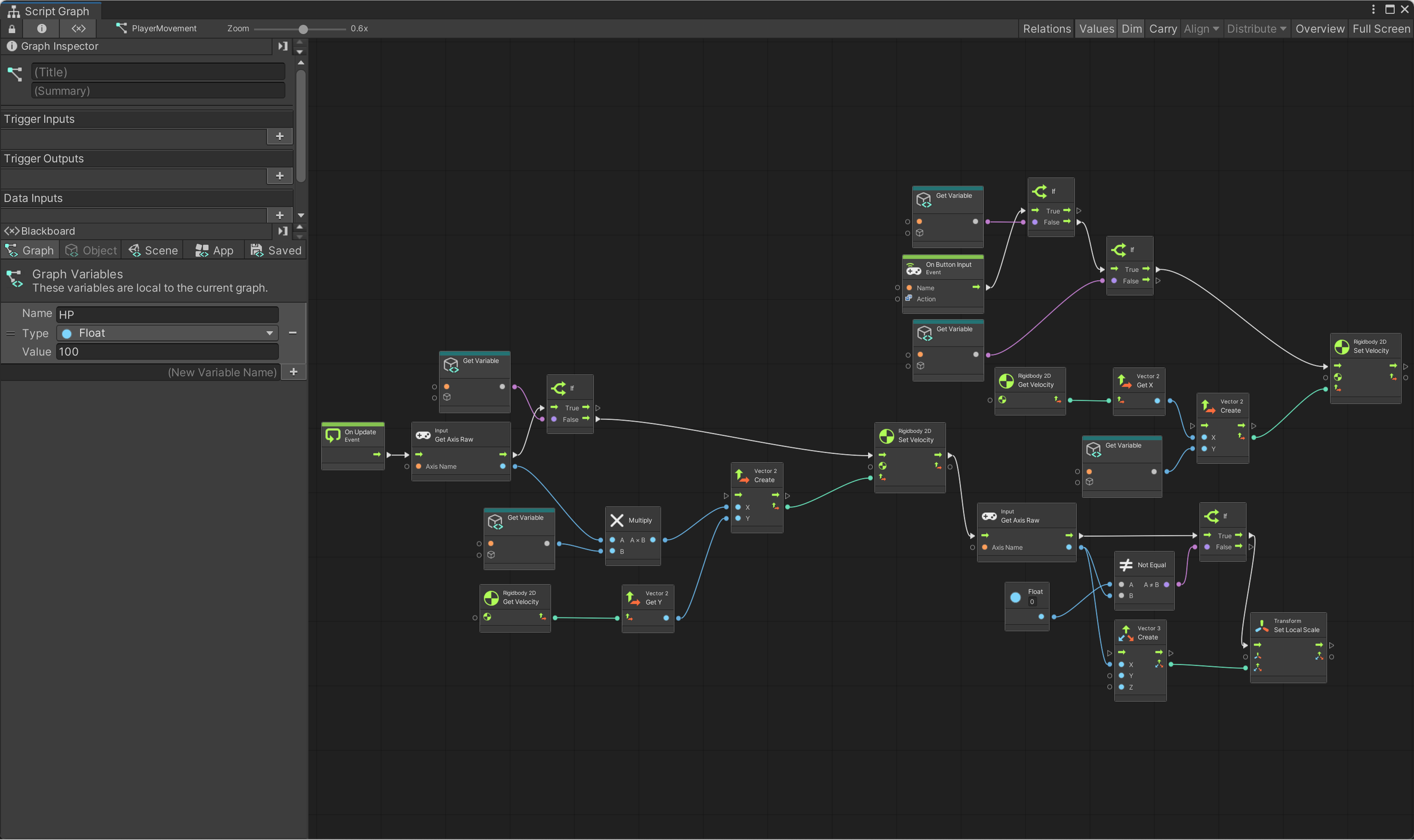Toggle the Relations display option
Viewport: 1414px width, 840px height.
click(x=1046, y=29)
